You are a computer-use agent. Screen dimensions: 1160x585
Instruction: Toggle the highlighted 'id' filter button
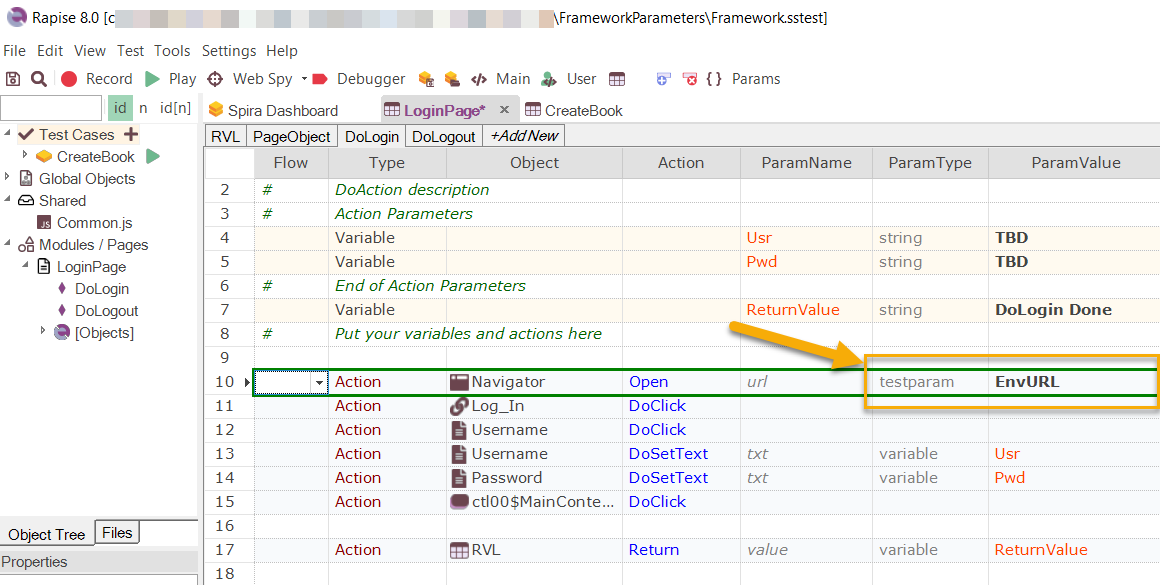(x=120, y=108)
